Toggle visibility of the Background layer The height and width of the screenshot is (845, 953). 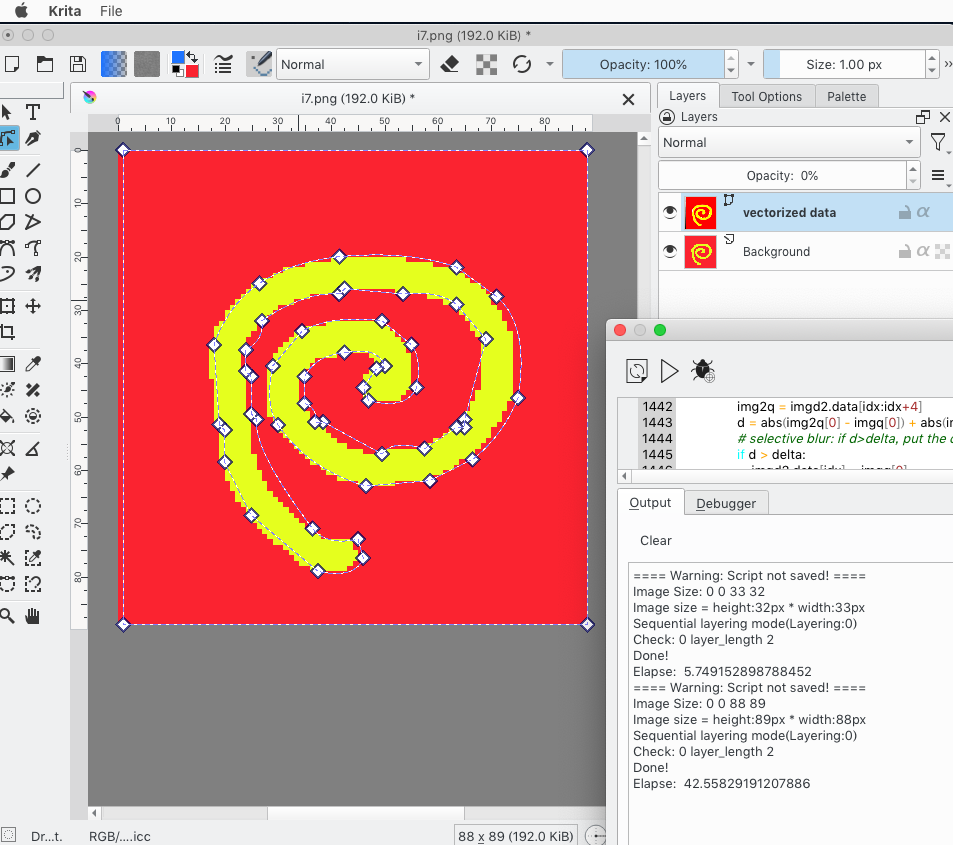[670, 251]
